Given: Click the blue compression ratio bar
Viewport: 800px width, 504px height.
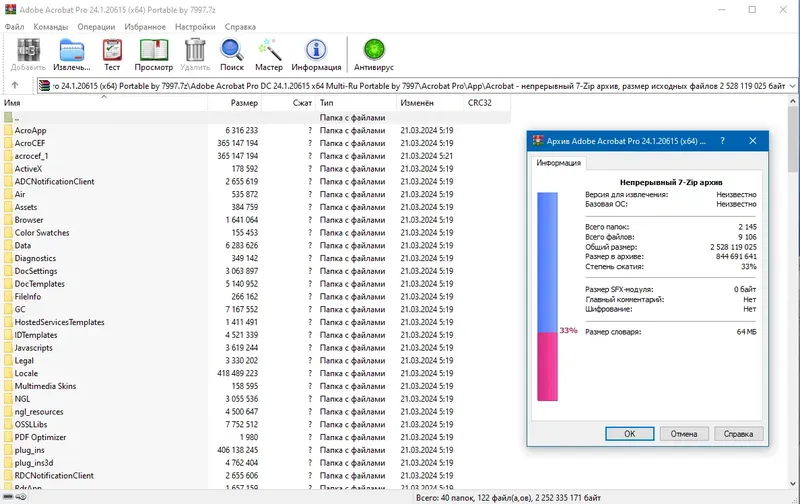Looking at the screenshot, I should point(547,262).
